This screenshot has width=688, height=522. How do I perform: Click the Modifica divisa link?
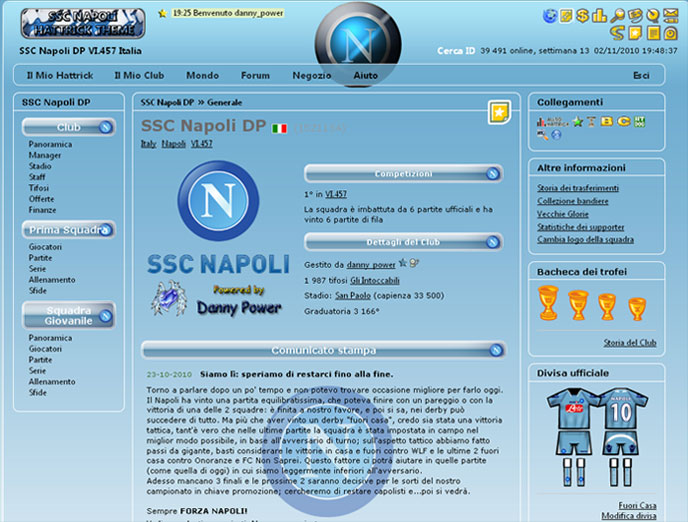(x=629, y=516)
